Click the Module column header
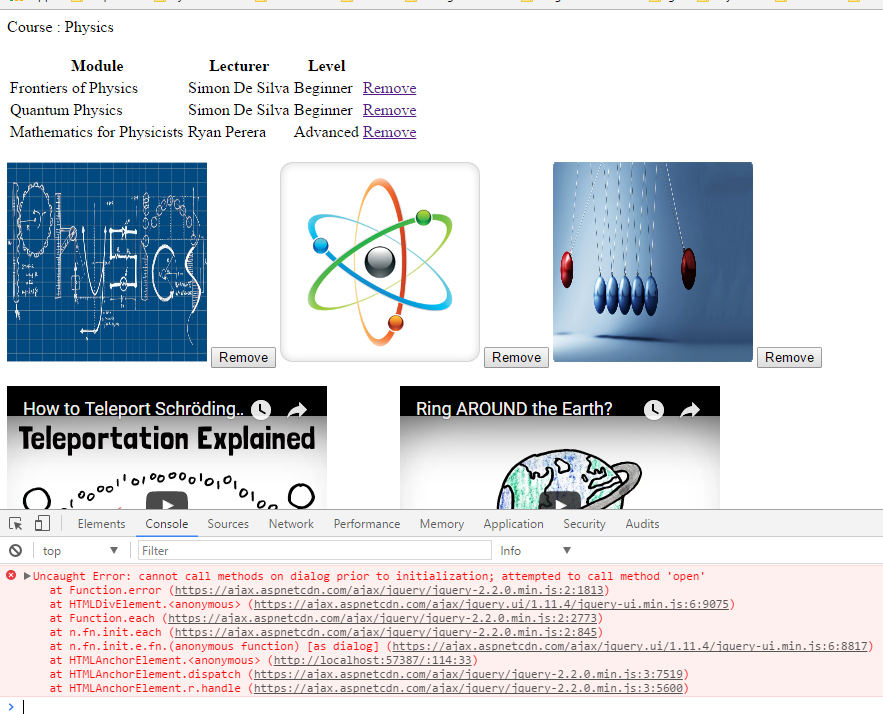Viewport: 883px width, 714px height. click(97, 66)
